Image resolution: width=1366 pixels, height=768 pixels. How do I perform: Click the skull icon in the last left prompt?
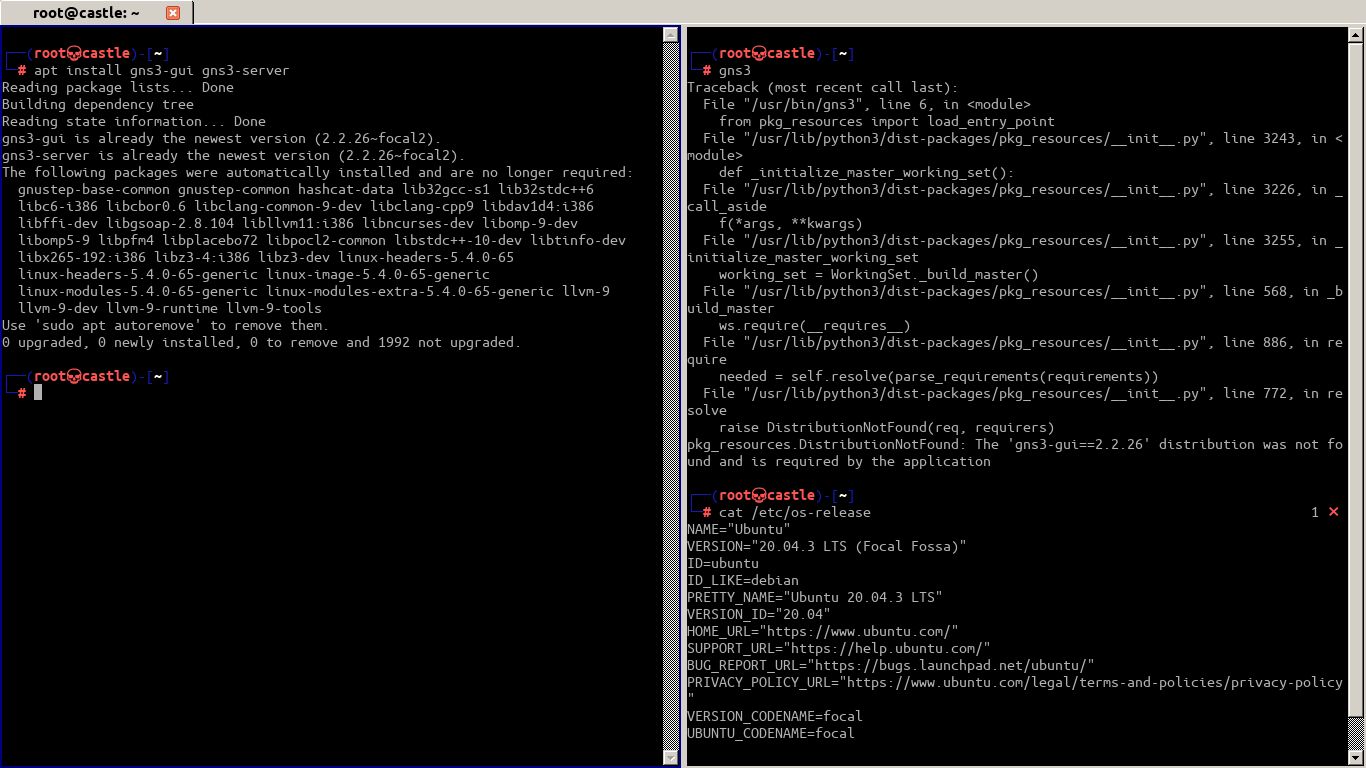coord(73,376)
